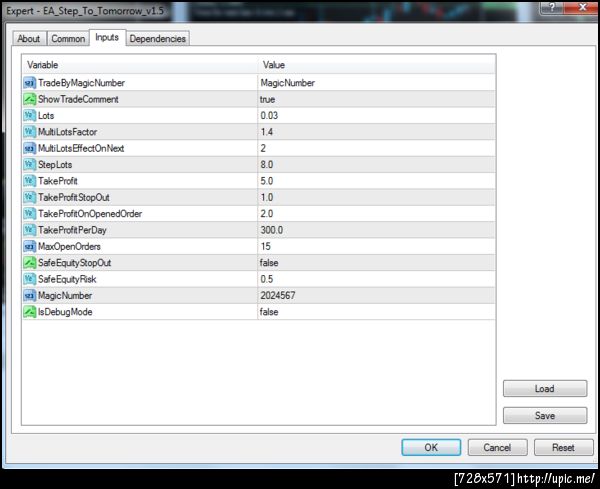This screenshot has width=600, height=489.
Task: Select the StepLots variable name
Action: click(x=55, y=165)
